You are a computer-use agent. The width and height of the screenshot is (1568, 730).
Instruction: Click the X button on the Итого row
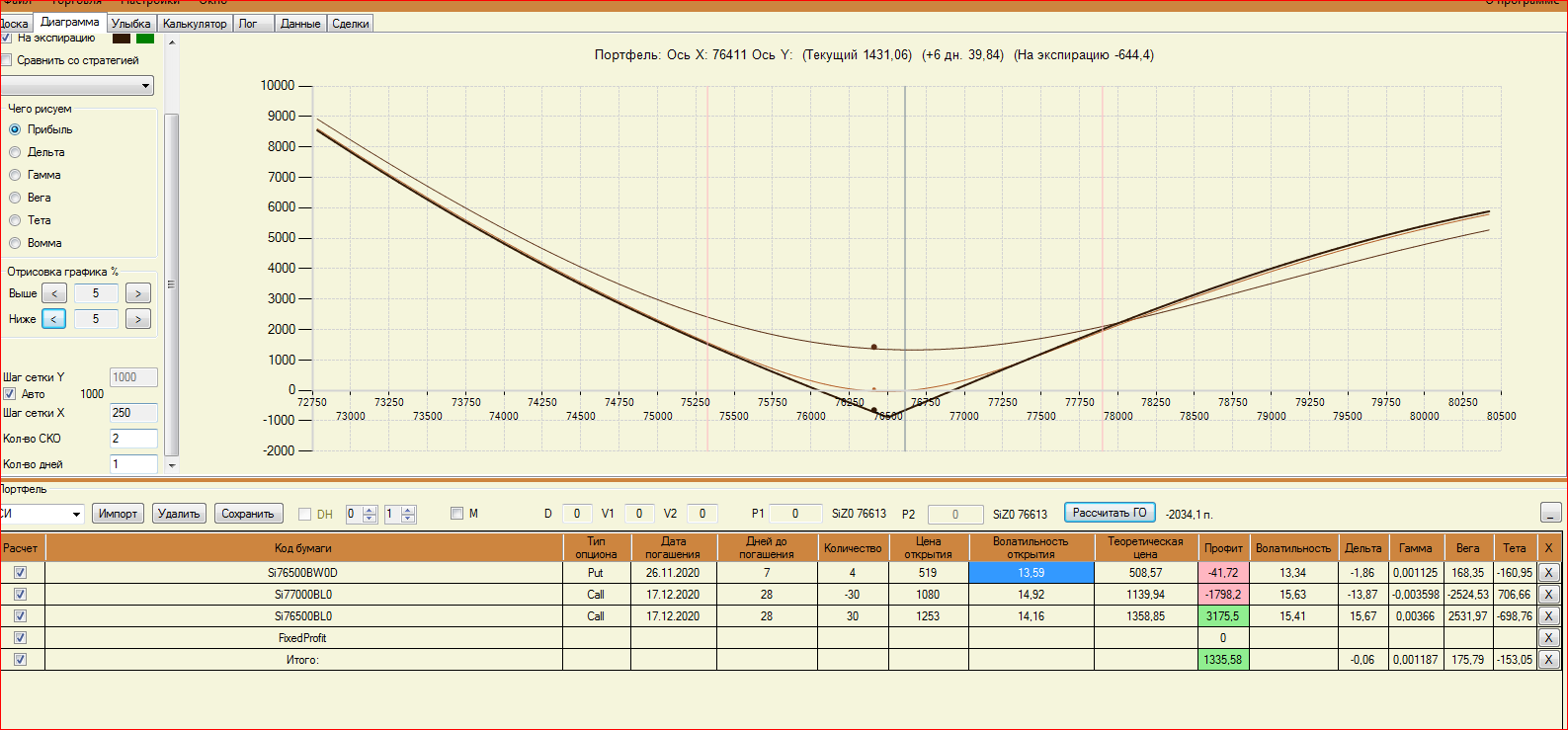click(1548, 660)
